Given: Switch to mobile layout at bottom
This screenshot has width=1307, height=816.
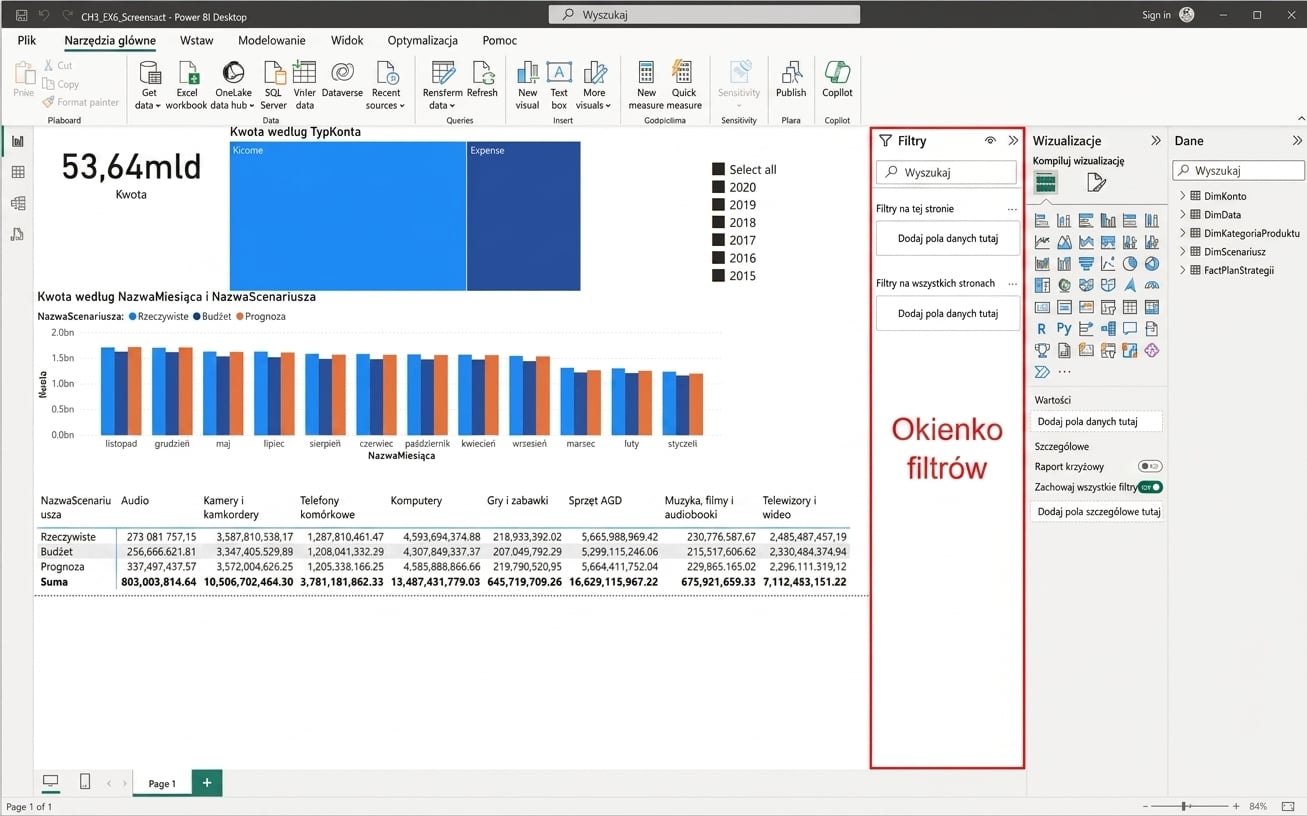Looking at the screenshot, I should 85,782.
